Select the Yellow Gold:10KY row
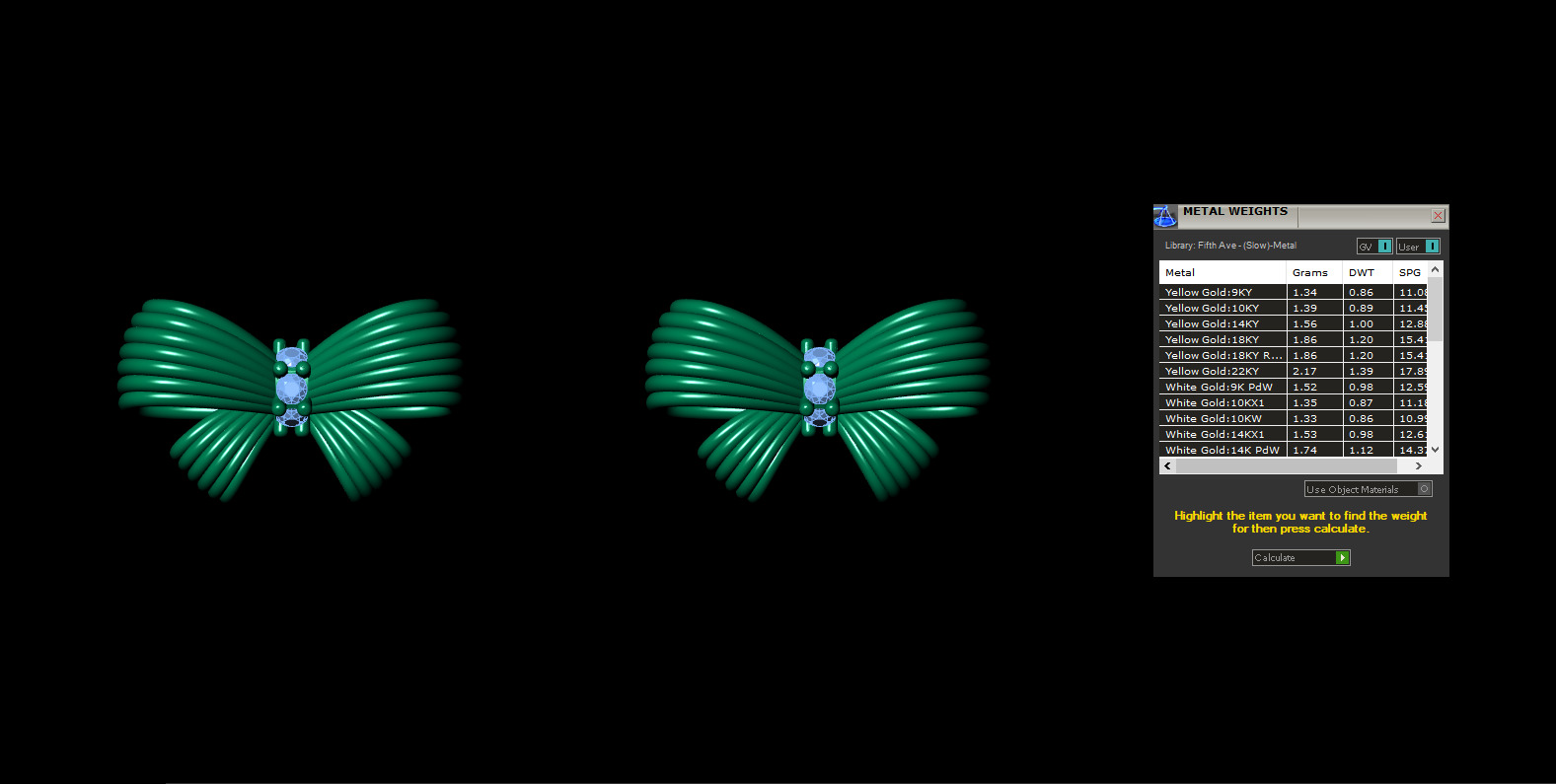 [x=1294, y=308]
